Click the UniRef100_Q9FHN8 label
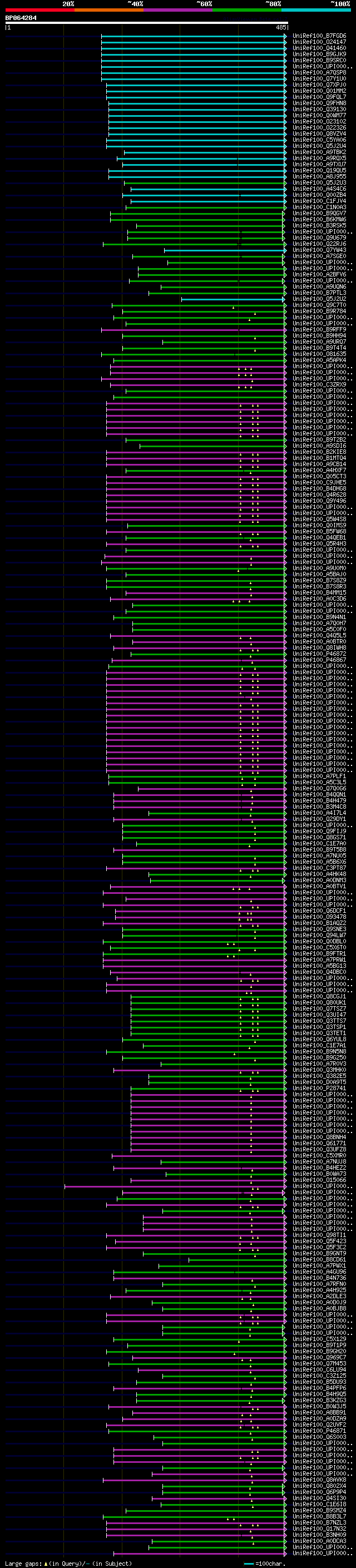 tap(319, 103)
